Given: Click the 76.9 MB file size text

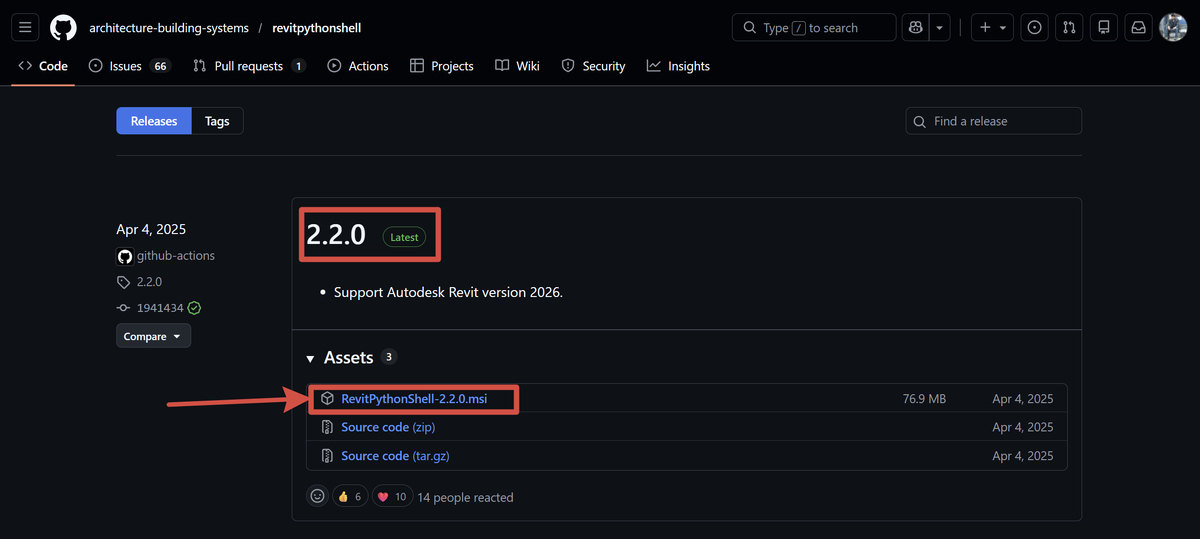Looking at the screenshot, I should pyautogui.click(x=924, y=398).
